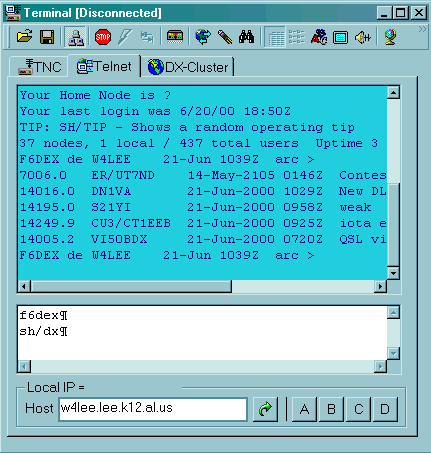Toggle the network computers connect icon
The width and height of the screenshot is (431, 453).
click(x=76, y=37)
